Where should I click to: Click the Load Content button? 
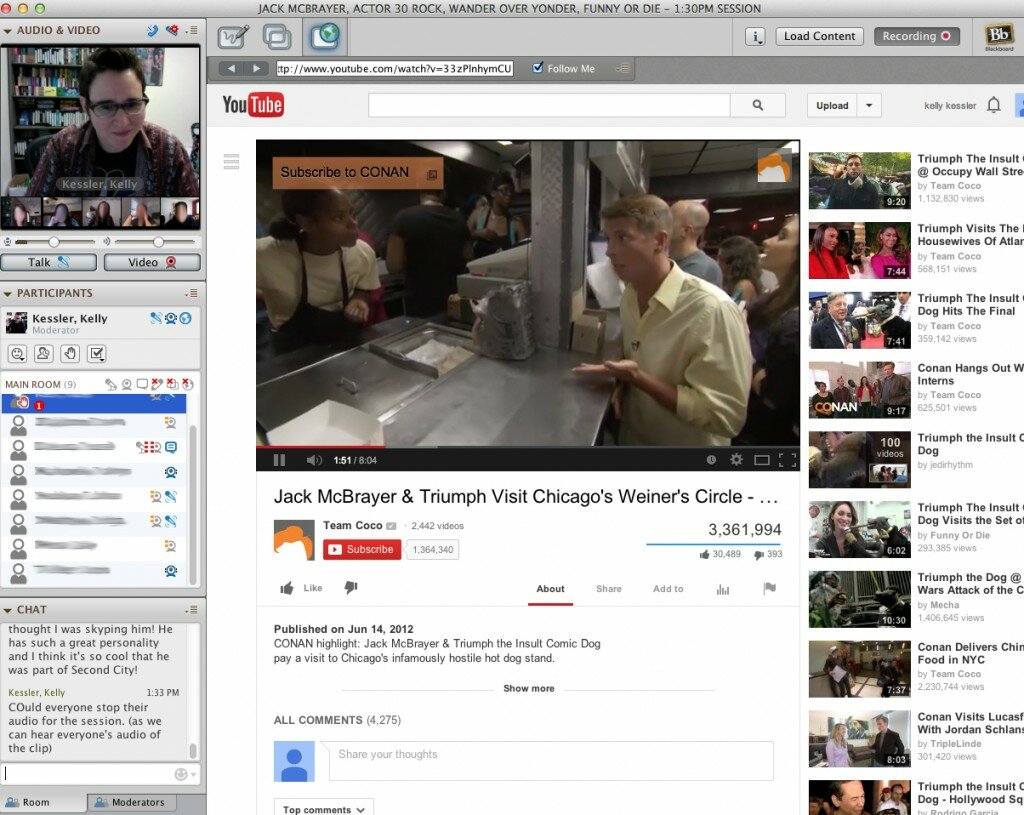pyautogui.click(x=820, y=37)
